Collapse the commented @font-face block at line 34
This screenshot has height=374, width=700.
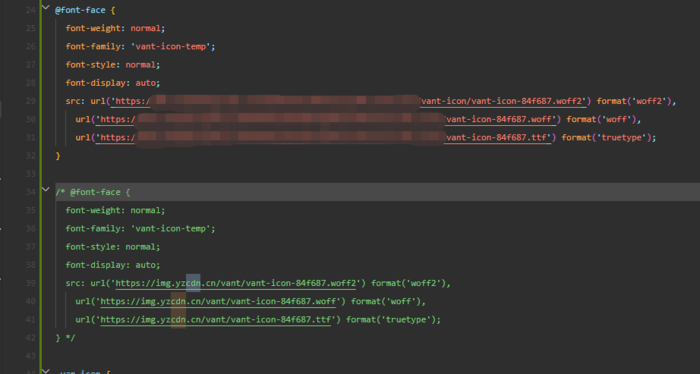[46, 189]
